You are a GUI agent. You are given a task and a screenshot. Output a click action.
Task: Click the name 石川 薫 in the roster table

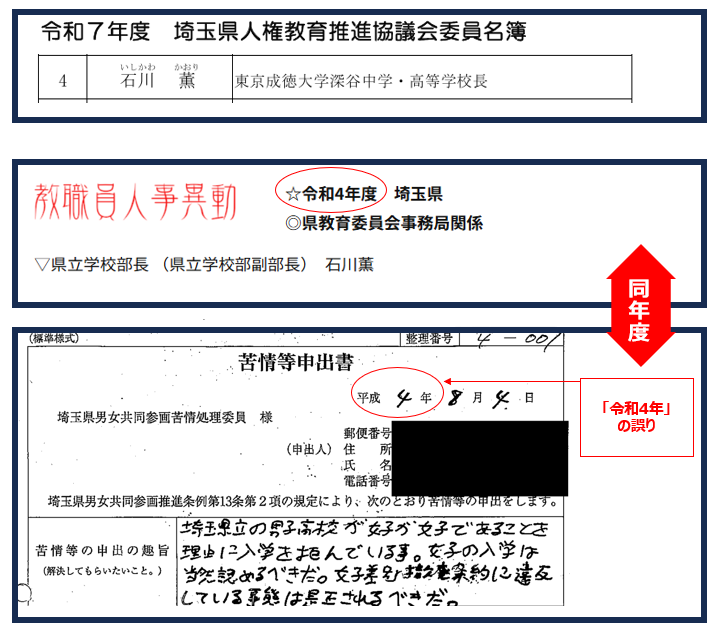(158, 81)
